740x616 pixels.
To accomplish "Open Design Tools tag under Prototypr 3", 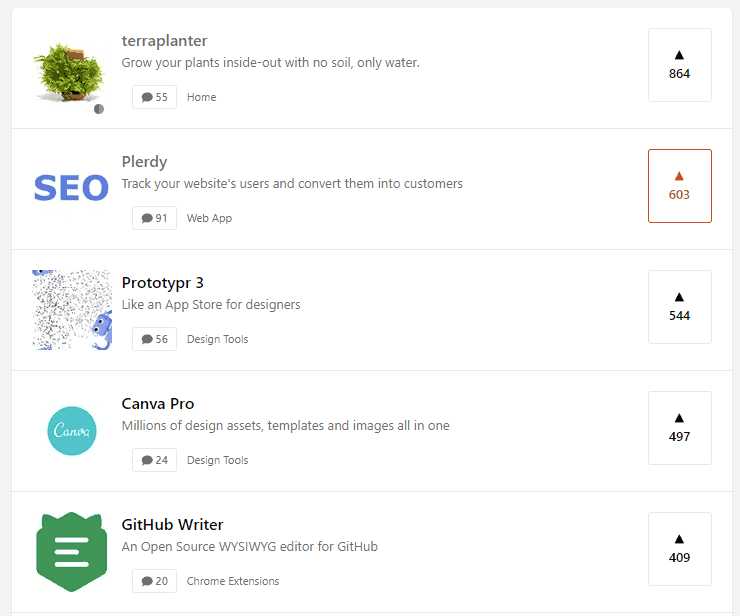I will [x=217, y=339].
